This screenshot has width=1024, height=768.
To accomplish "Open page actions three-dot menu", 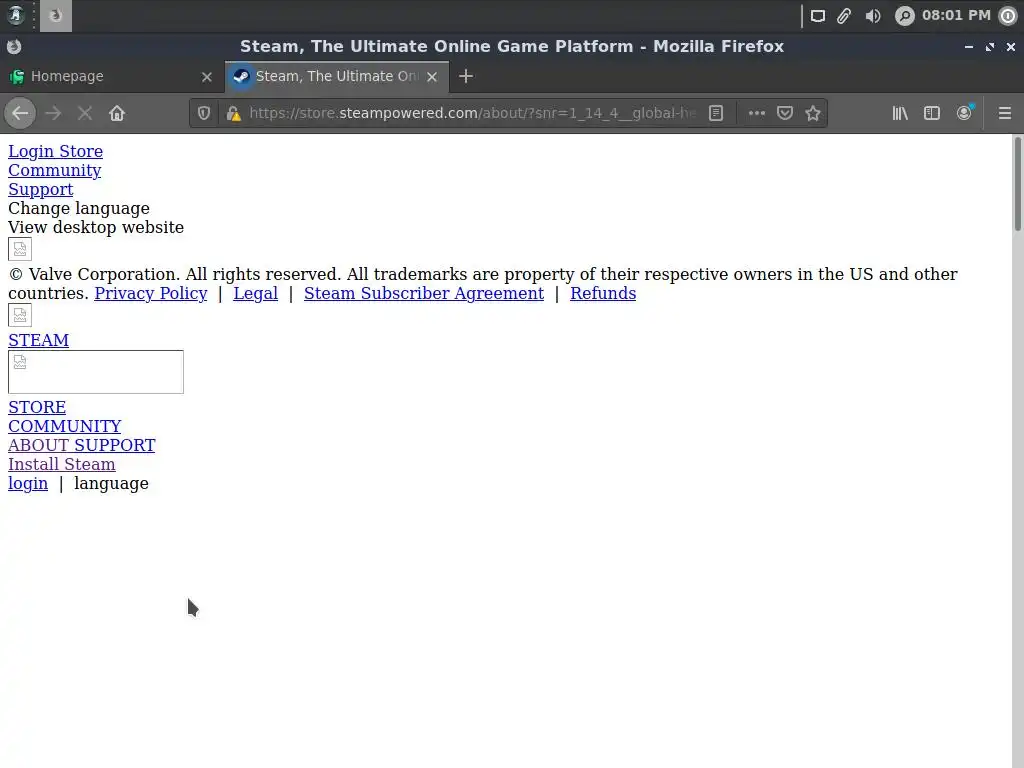I will point(756,113).
